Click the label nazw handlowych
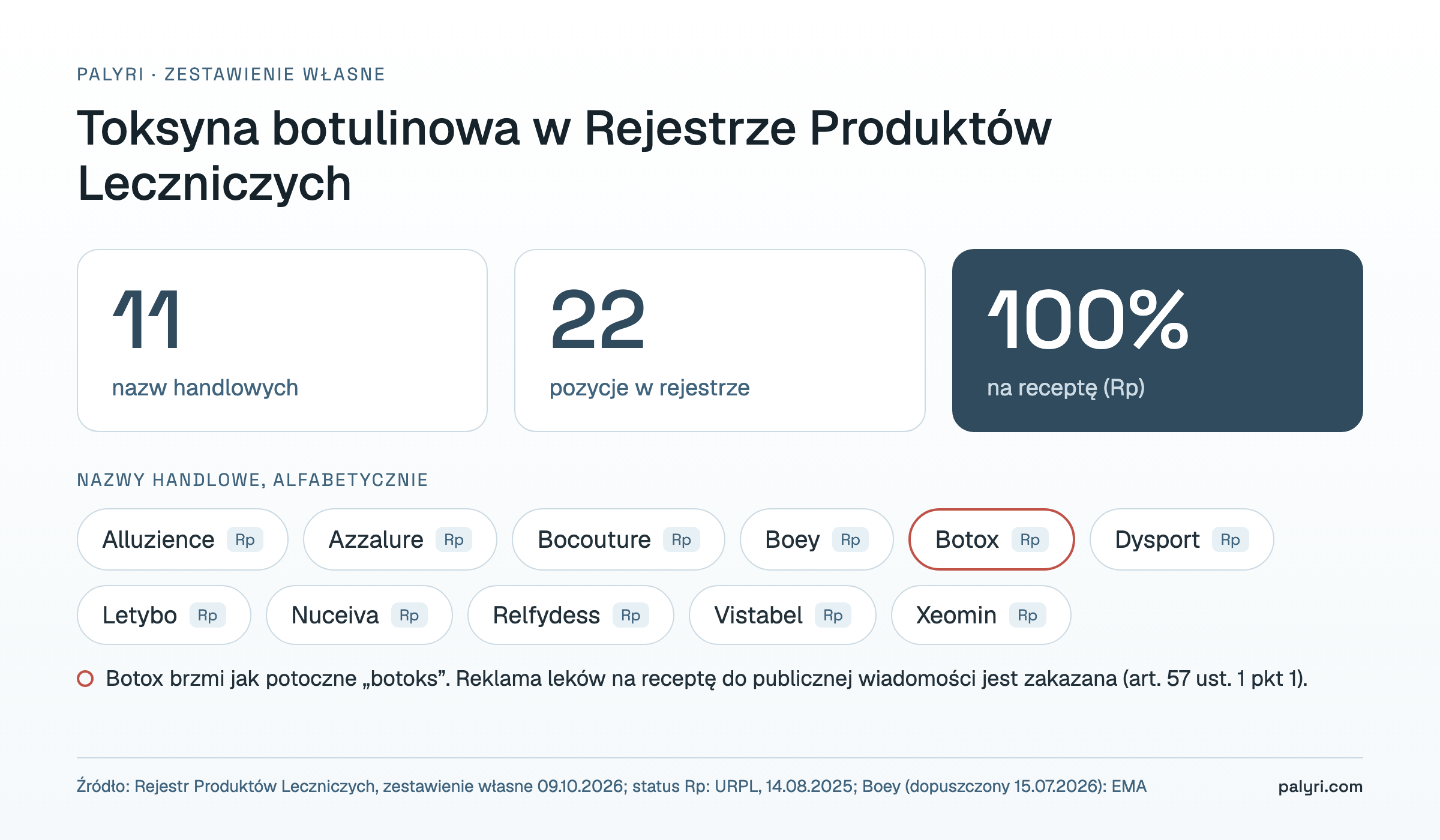Viewport: 1440px width, 840px height. [x=205, y=388]
